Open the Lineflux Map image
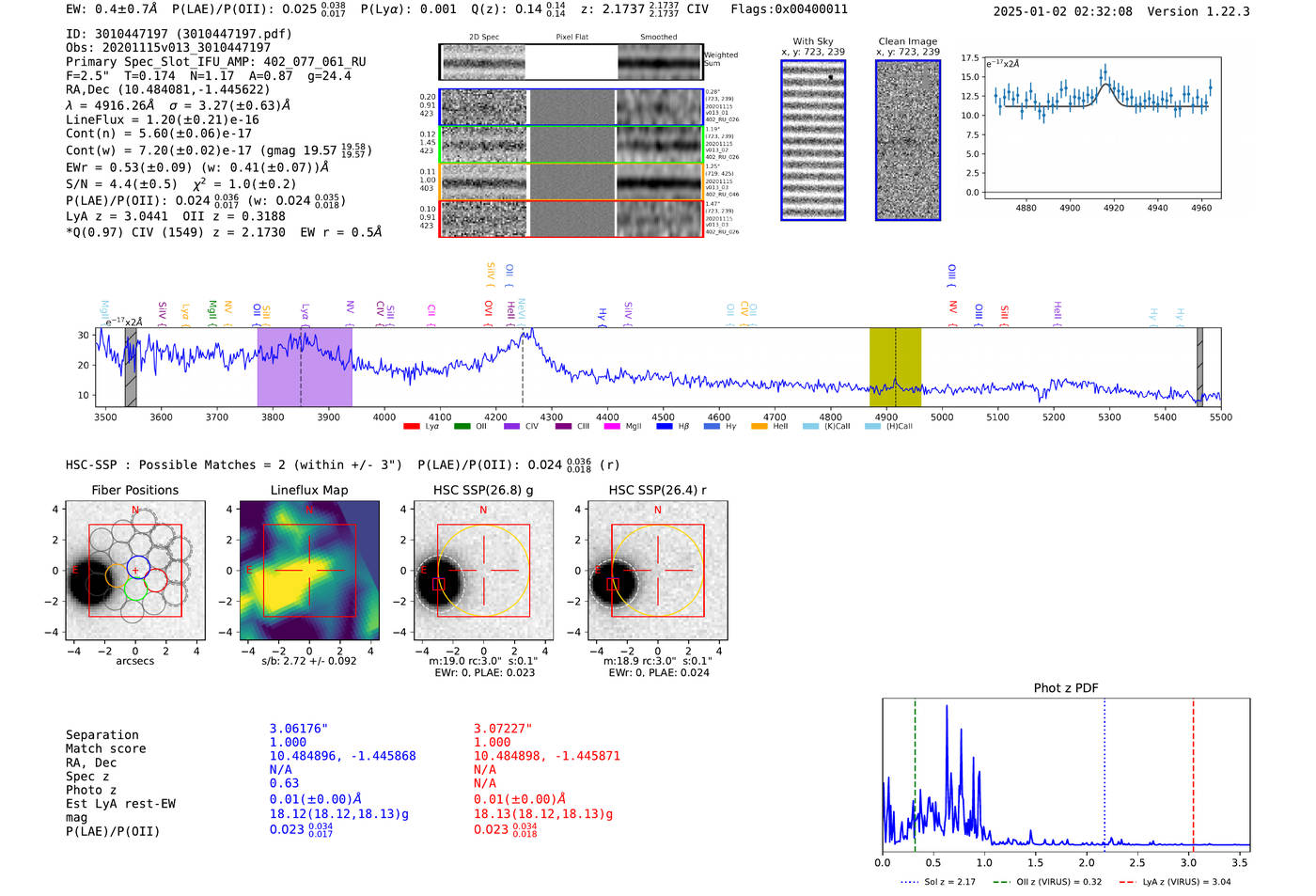1316x896 pixels. pos(309,570)
